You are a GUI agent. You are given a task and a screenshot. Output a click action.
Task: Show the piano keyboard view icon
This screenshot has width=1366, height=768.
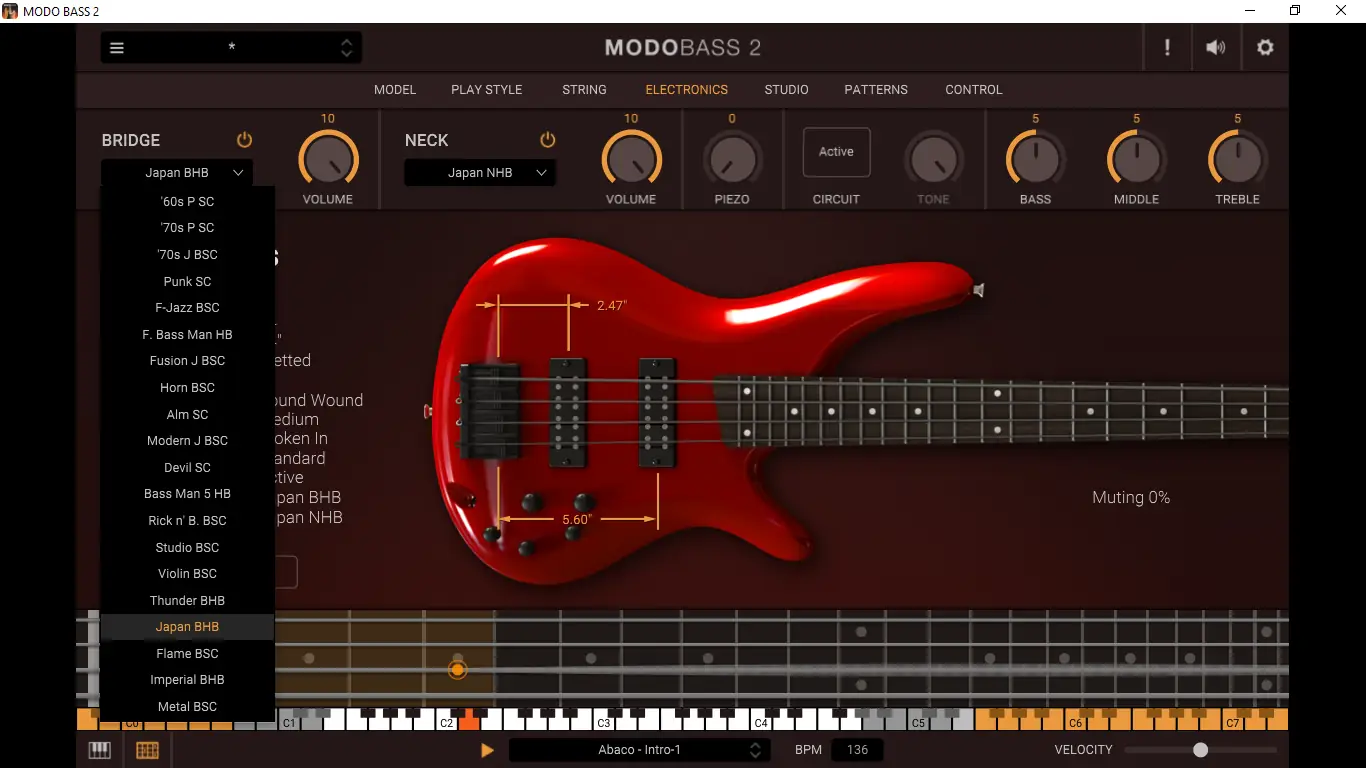pyautogui.click(x=99, y=750)
